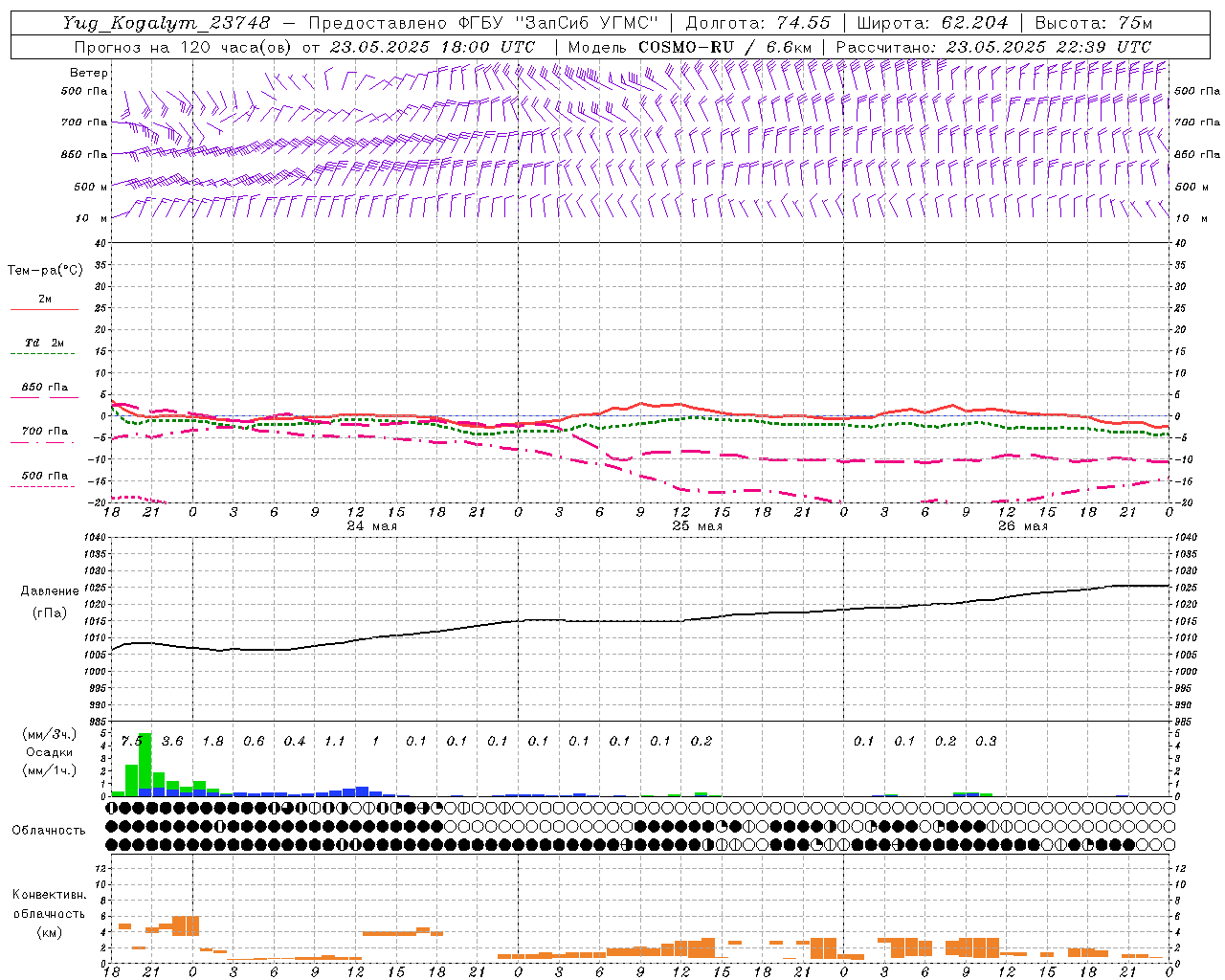Click the station title Yug_Kogalym_23748
This screenshot has width=1225, height=980.
click(167, 23)
